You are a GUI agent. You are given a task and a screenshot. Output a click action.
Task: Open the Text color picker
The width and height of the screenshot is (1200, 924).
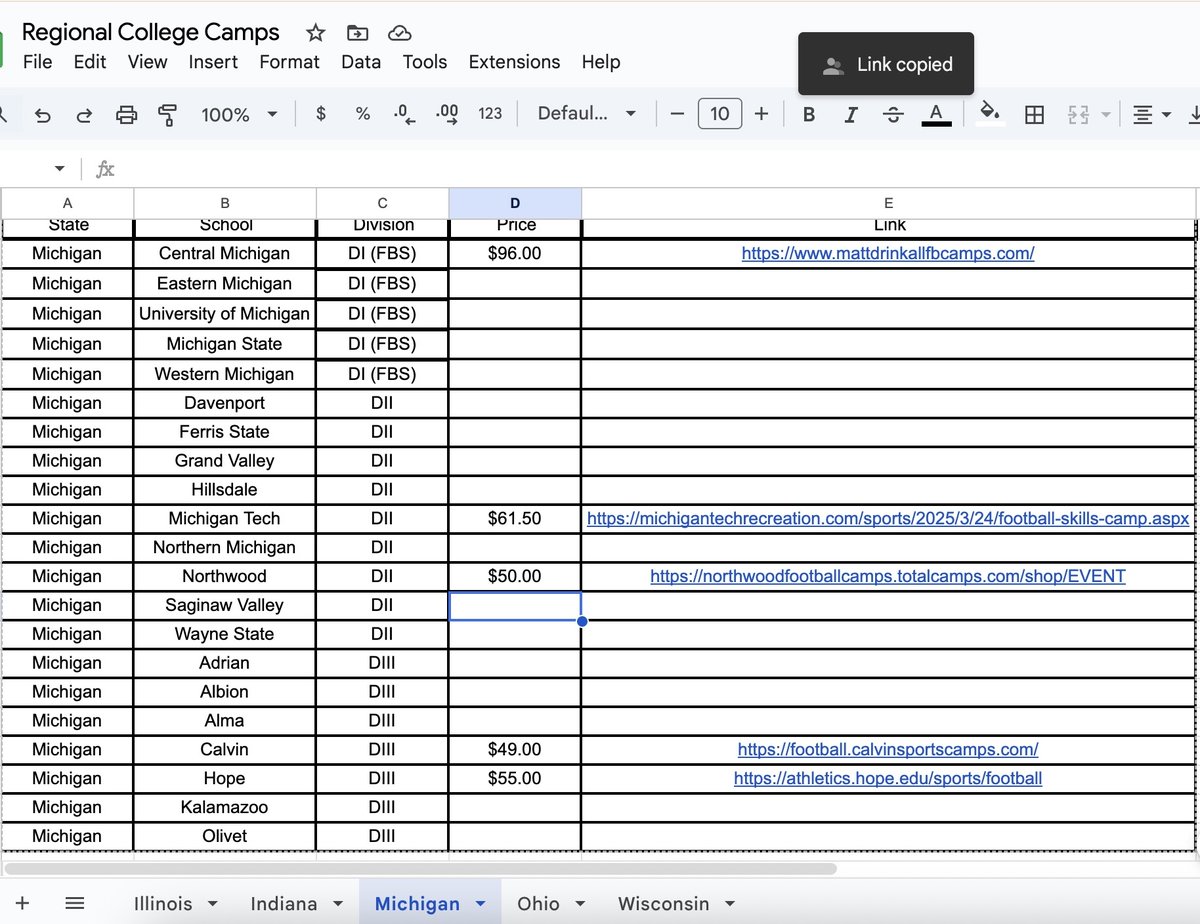click(936, 114)
